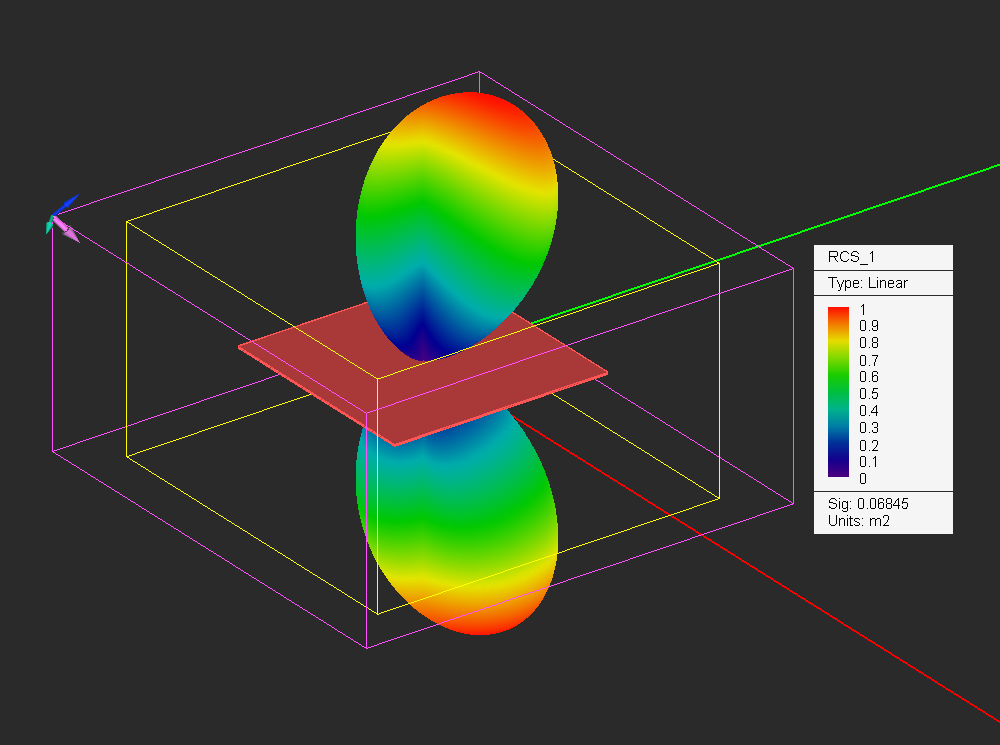Click the RCS_1 legend title
The width and height of the screenshot is (1000, 745).
tap(851, 257)
